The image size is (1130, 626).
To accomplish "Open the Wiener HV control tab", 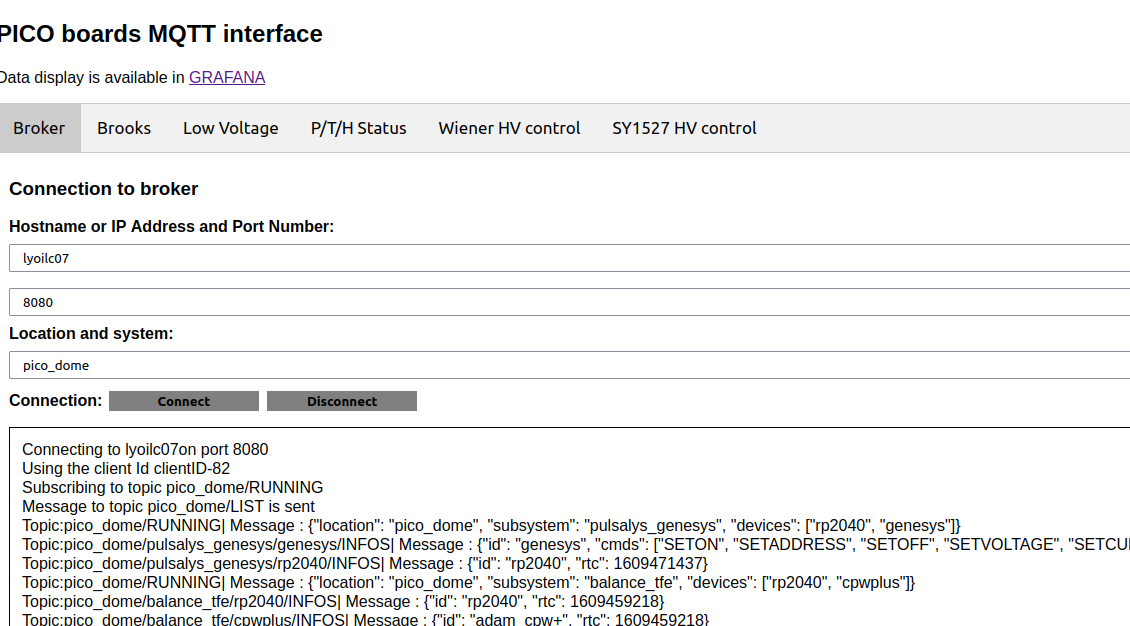I will coord(509,128).
